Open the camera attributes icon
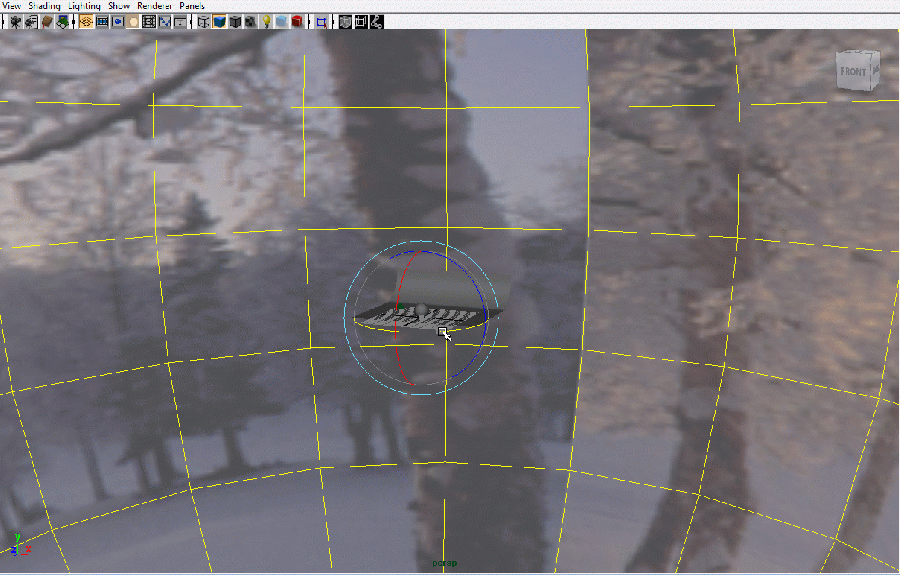900x575 pixels. point(32,21)
